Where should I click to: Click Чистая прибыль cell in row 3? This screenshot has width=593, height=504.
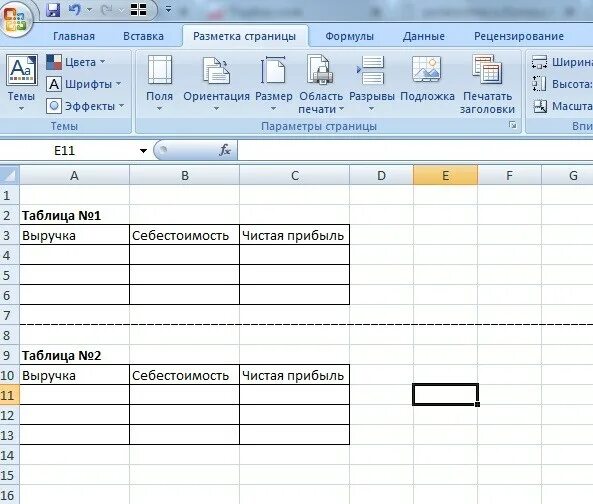pos(295,235)
